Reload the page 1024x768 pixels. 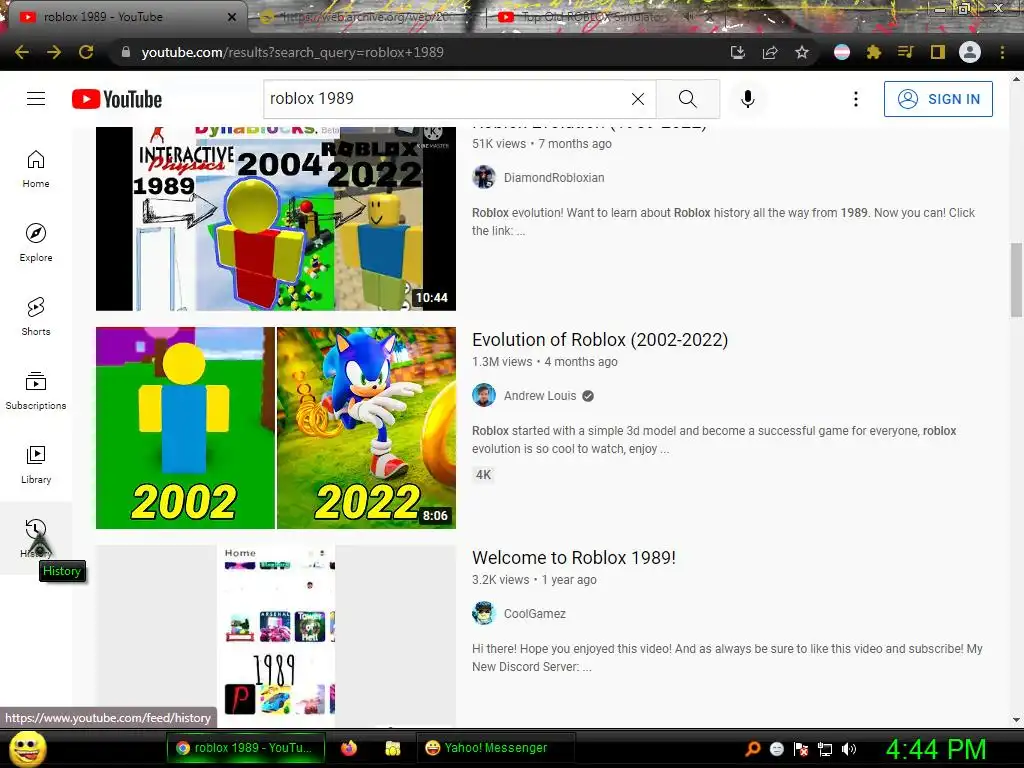pos(86,52)
